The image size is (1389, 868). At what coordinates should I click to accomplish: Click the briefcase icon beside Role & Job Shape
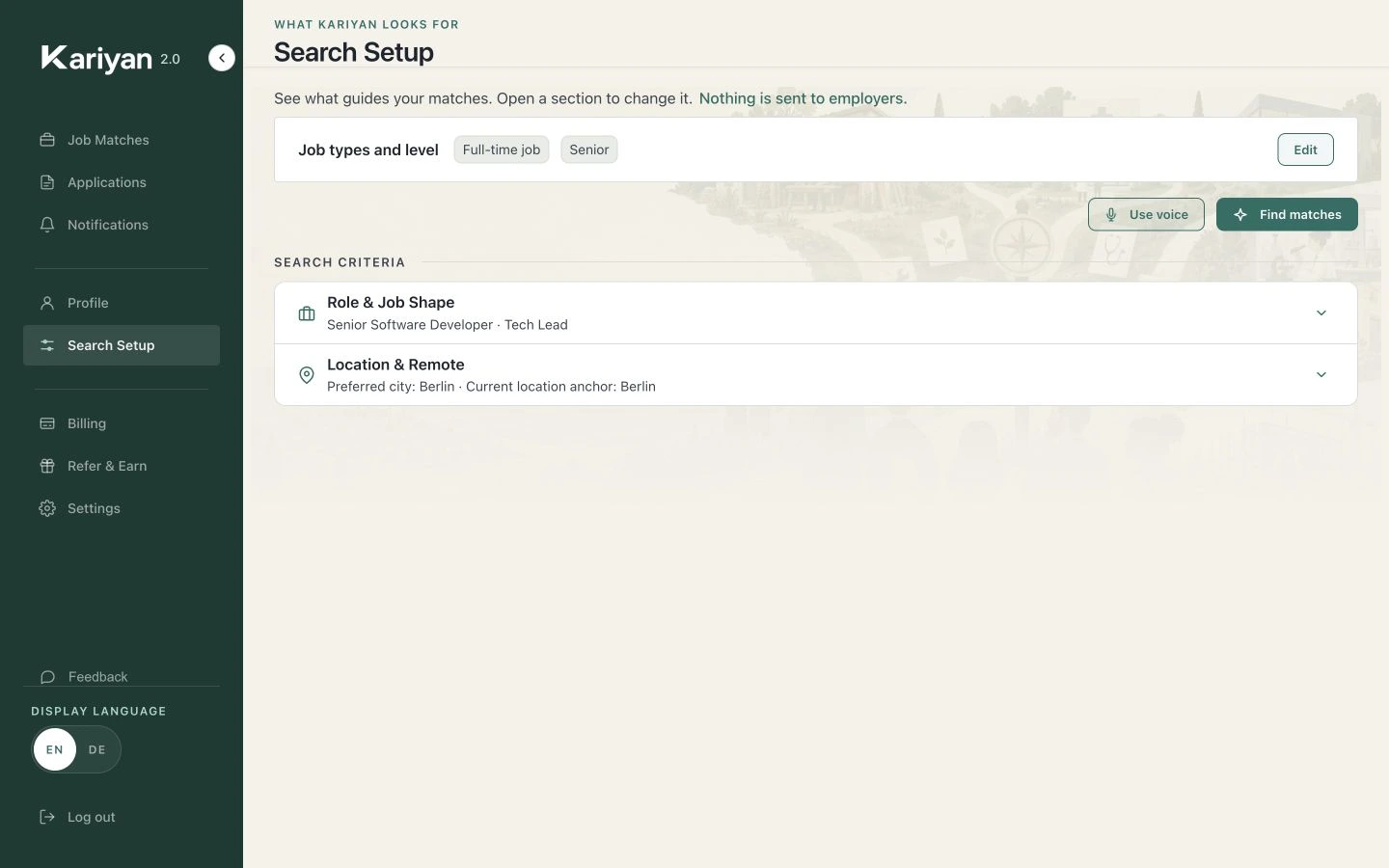click(x=307, y=313)
